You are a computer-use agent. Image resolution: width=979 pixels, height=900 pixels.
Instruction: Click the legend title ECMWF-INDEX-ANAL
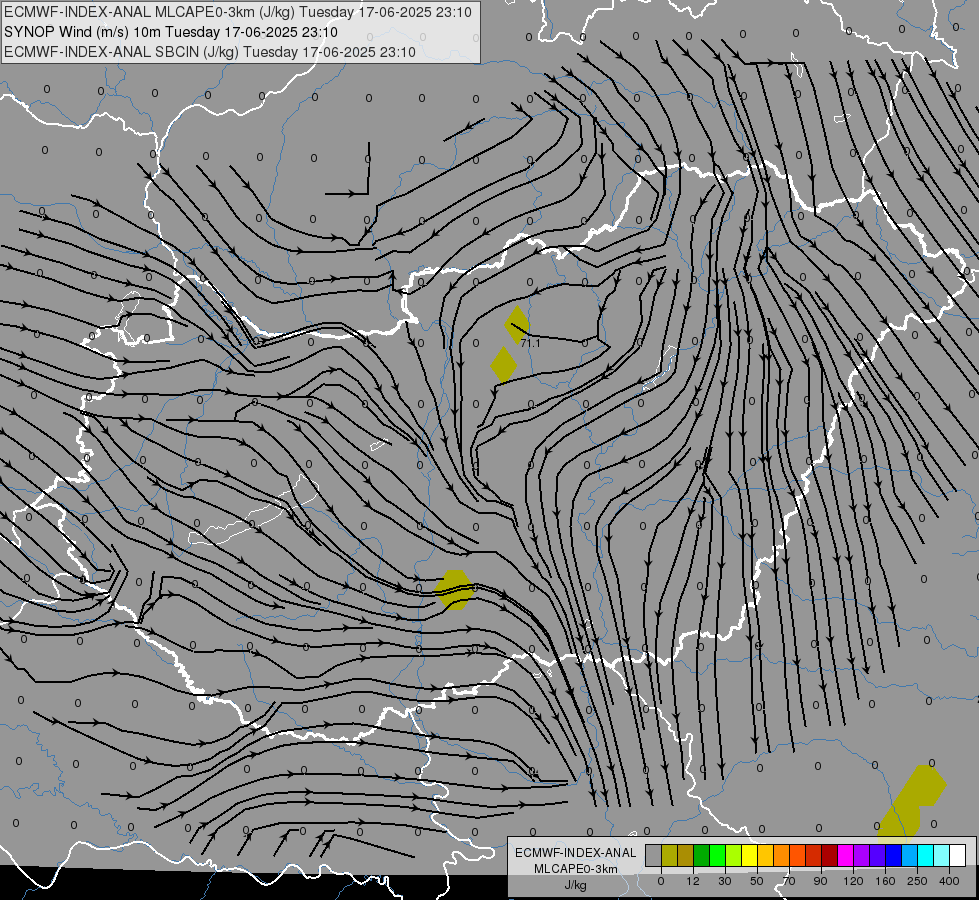pyautogui.click(x=576, y=853)
